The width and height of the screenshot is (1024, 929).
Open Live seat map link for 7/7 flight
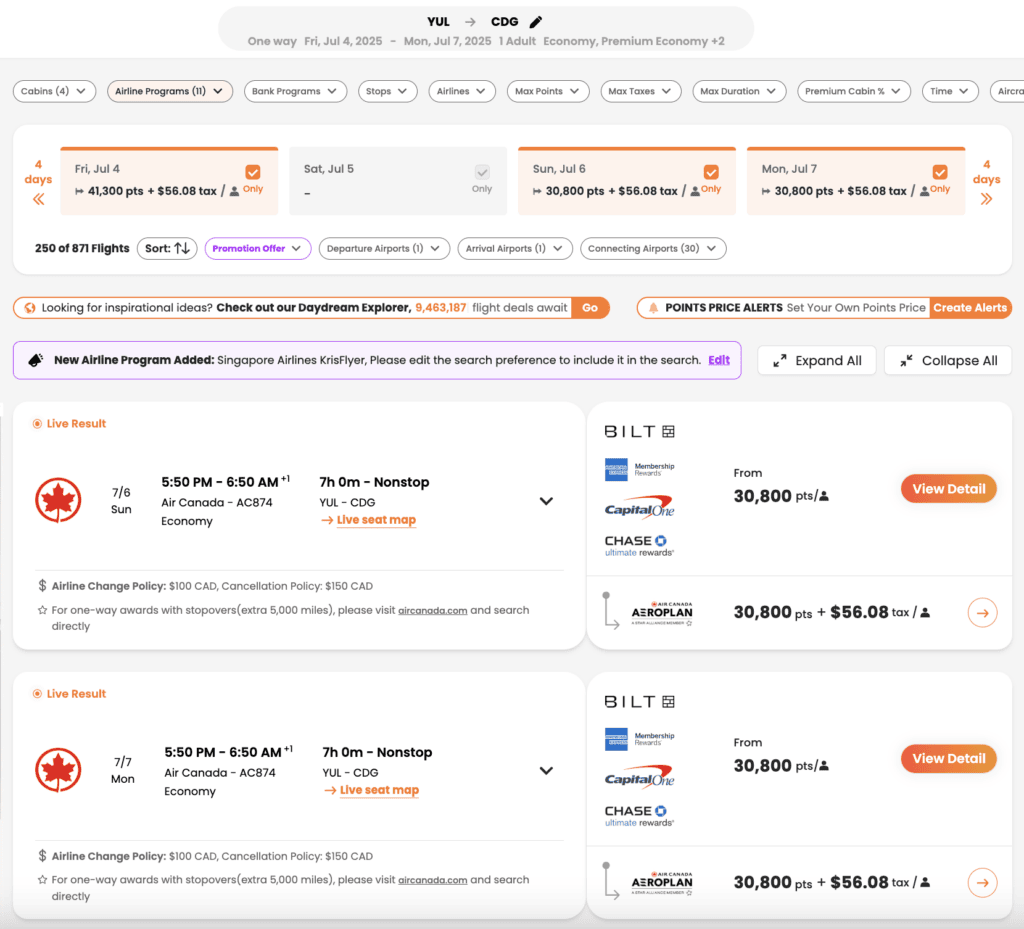tap(378, 790)
